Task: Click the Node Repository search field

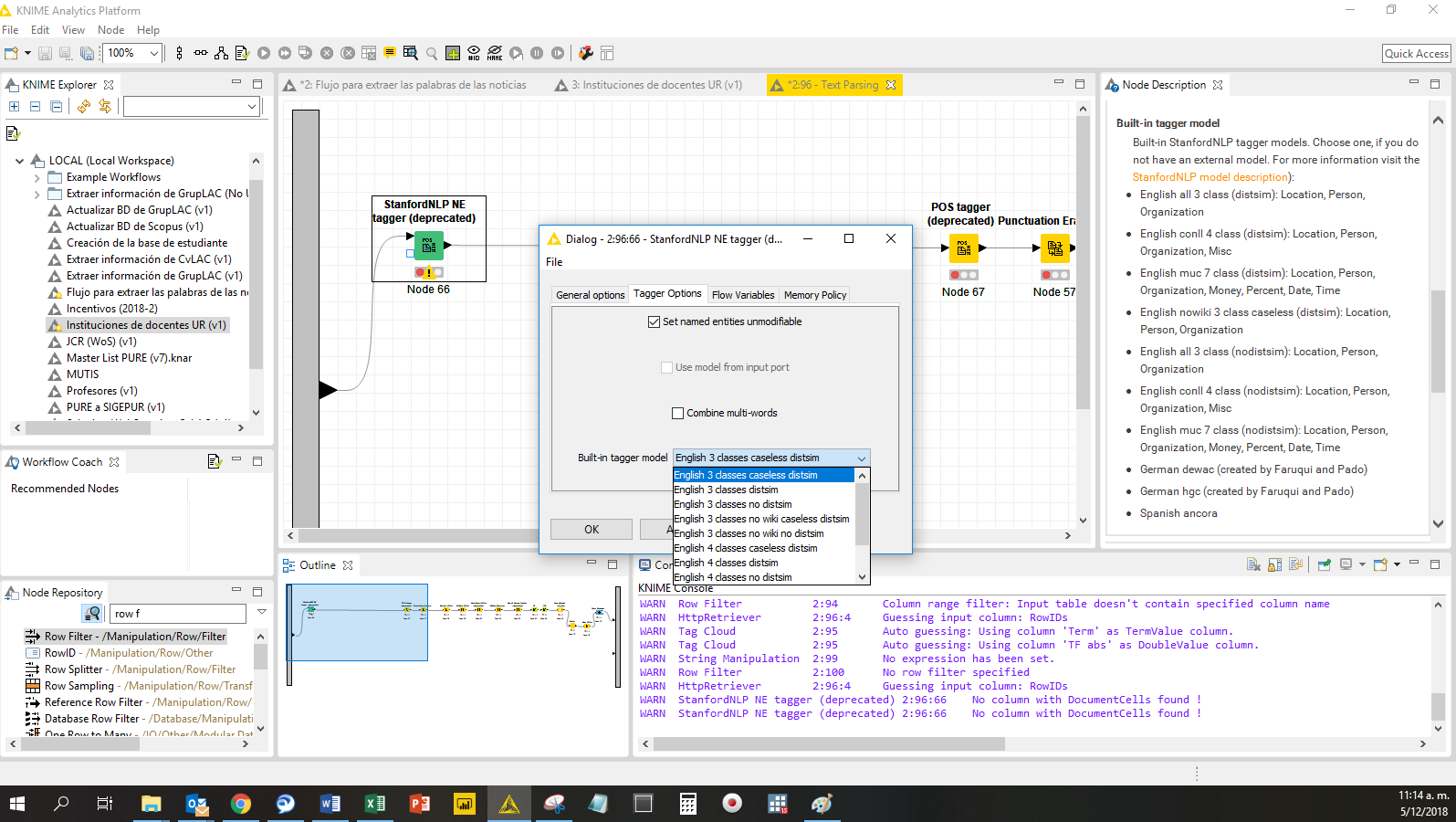Action: (x=178, y=614)
